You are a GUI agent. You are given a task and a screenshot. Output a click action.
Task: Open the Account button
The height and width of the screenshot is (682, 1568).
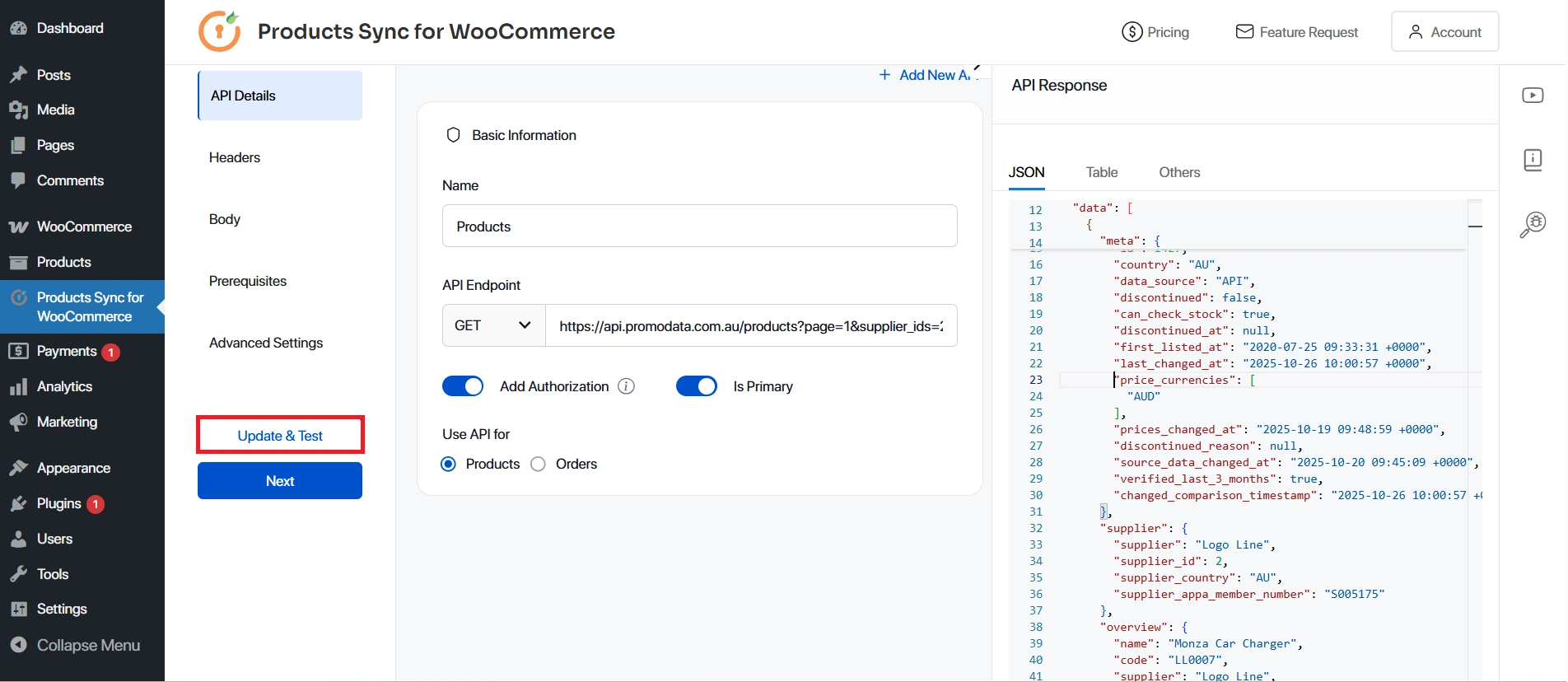click(x=1445, y=31)
